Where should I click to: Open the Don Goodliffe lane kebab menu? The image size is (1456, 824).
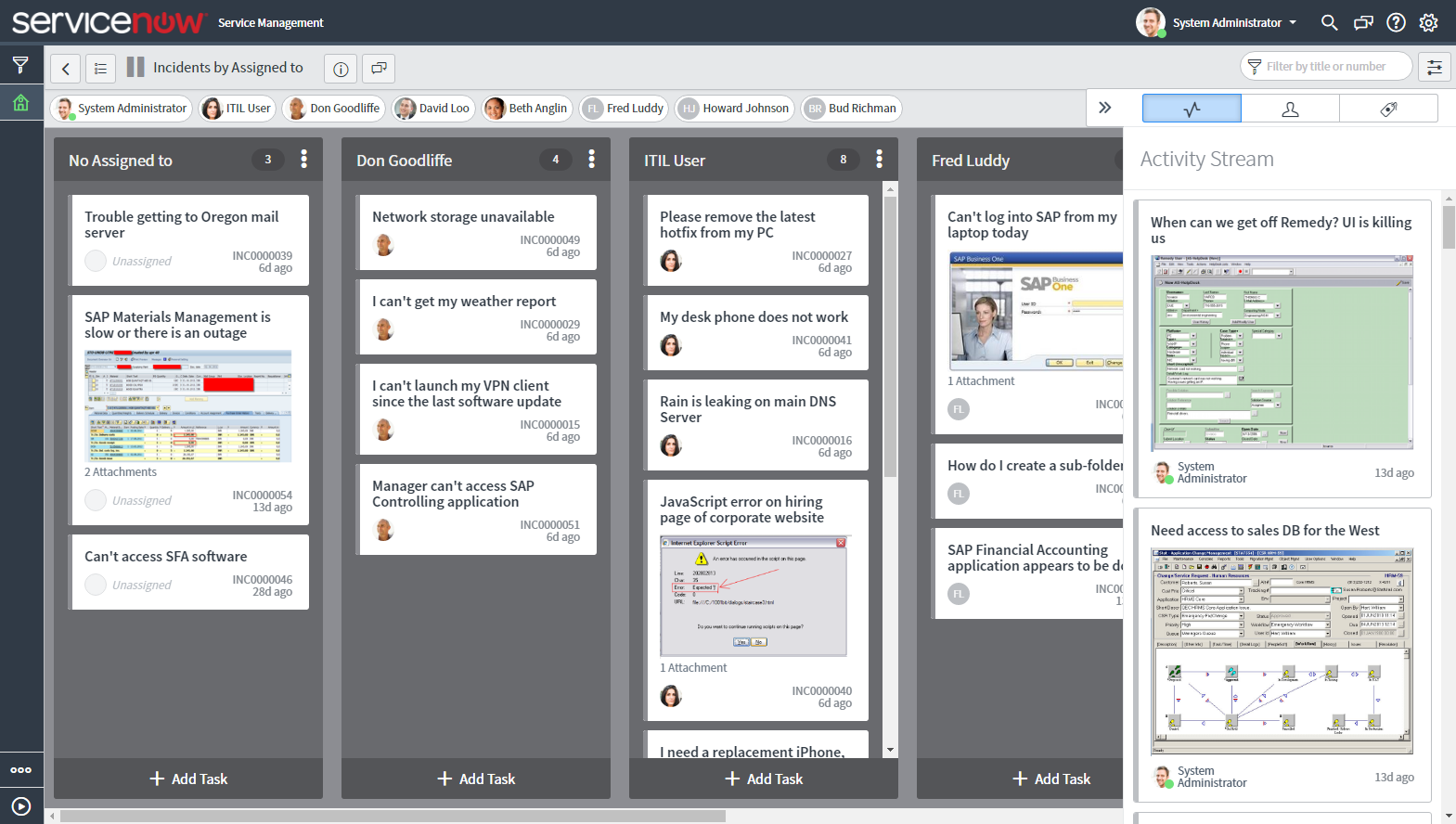pos(591,160)
